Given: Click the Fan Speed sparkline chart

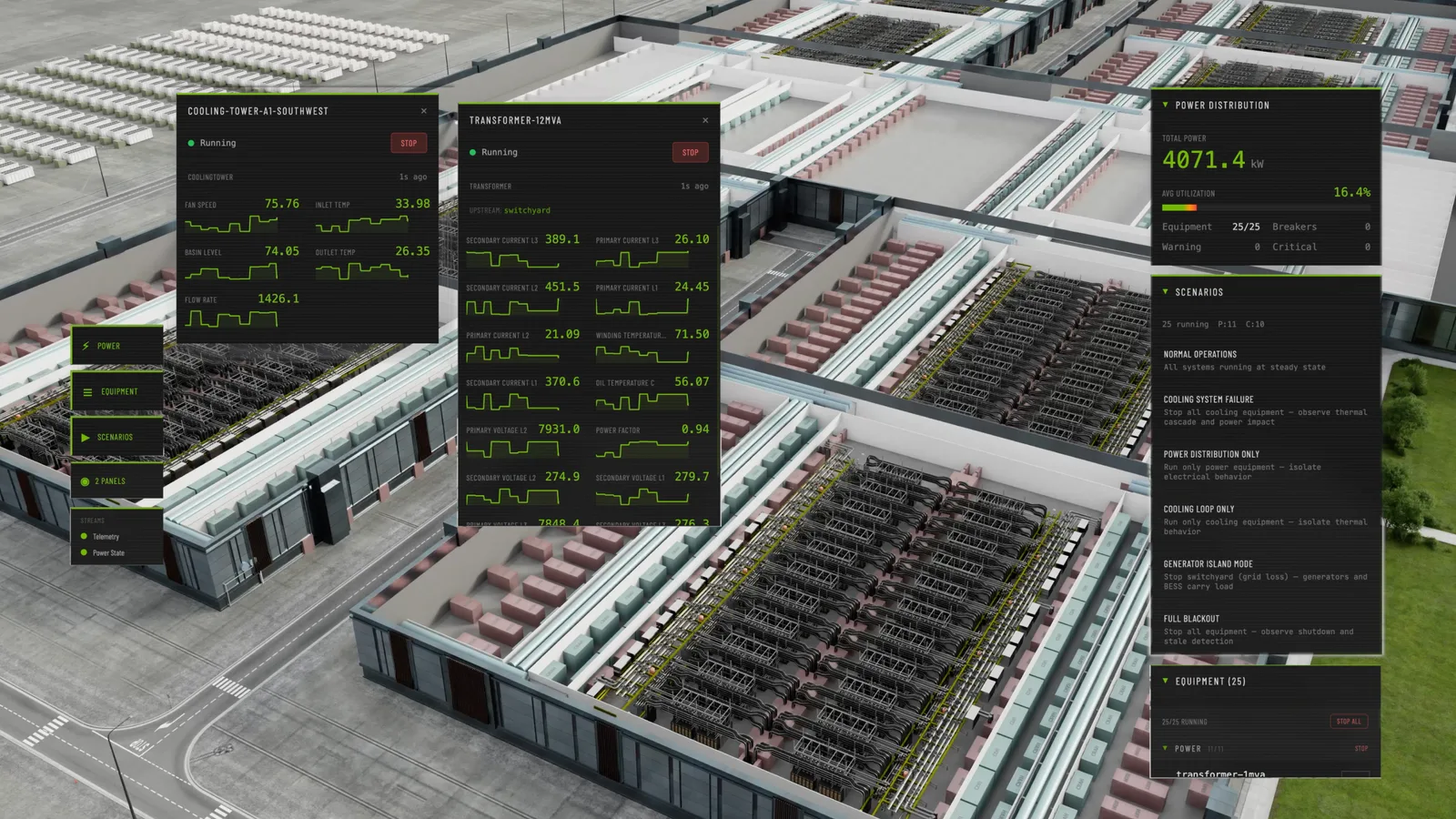Looking at the screenshot, I should coord(231,224).
